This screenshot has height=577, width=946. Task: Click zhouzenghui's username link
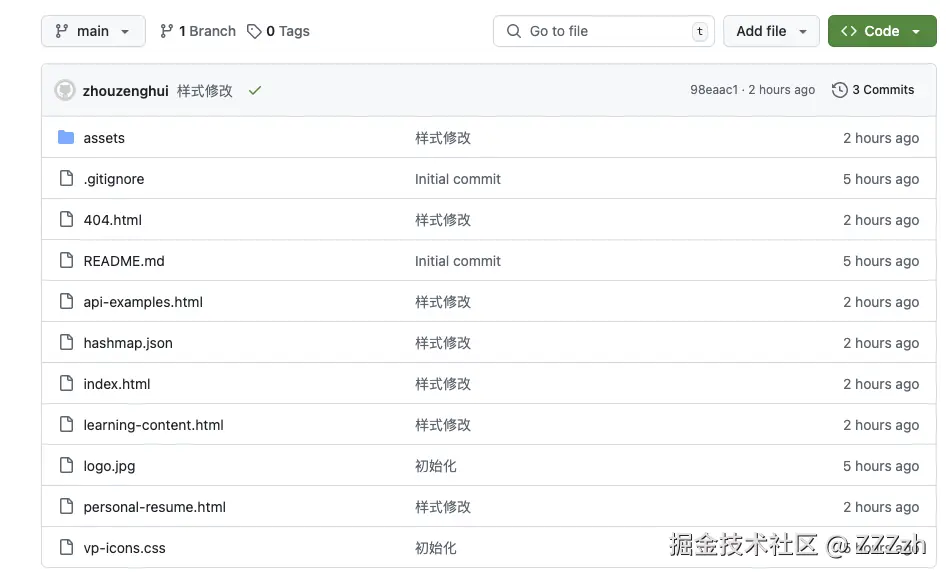[x=126, y=90]
